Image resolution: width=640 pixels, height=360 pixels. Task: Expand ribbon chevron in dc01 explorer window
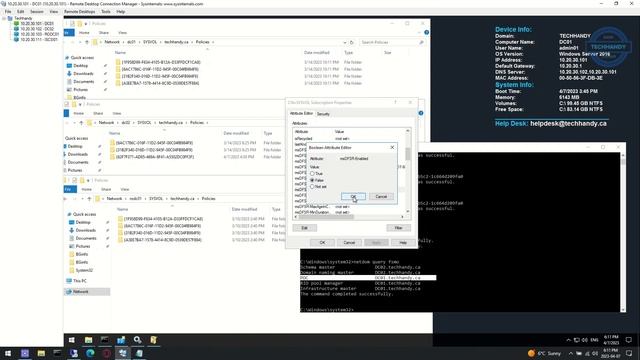pos(419,32)
